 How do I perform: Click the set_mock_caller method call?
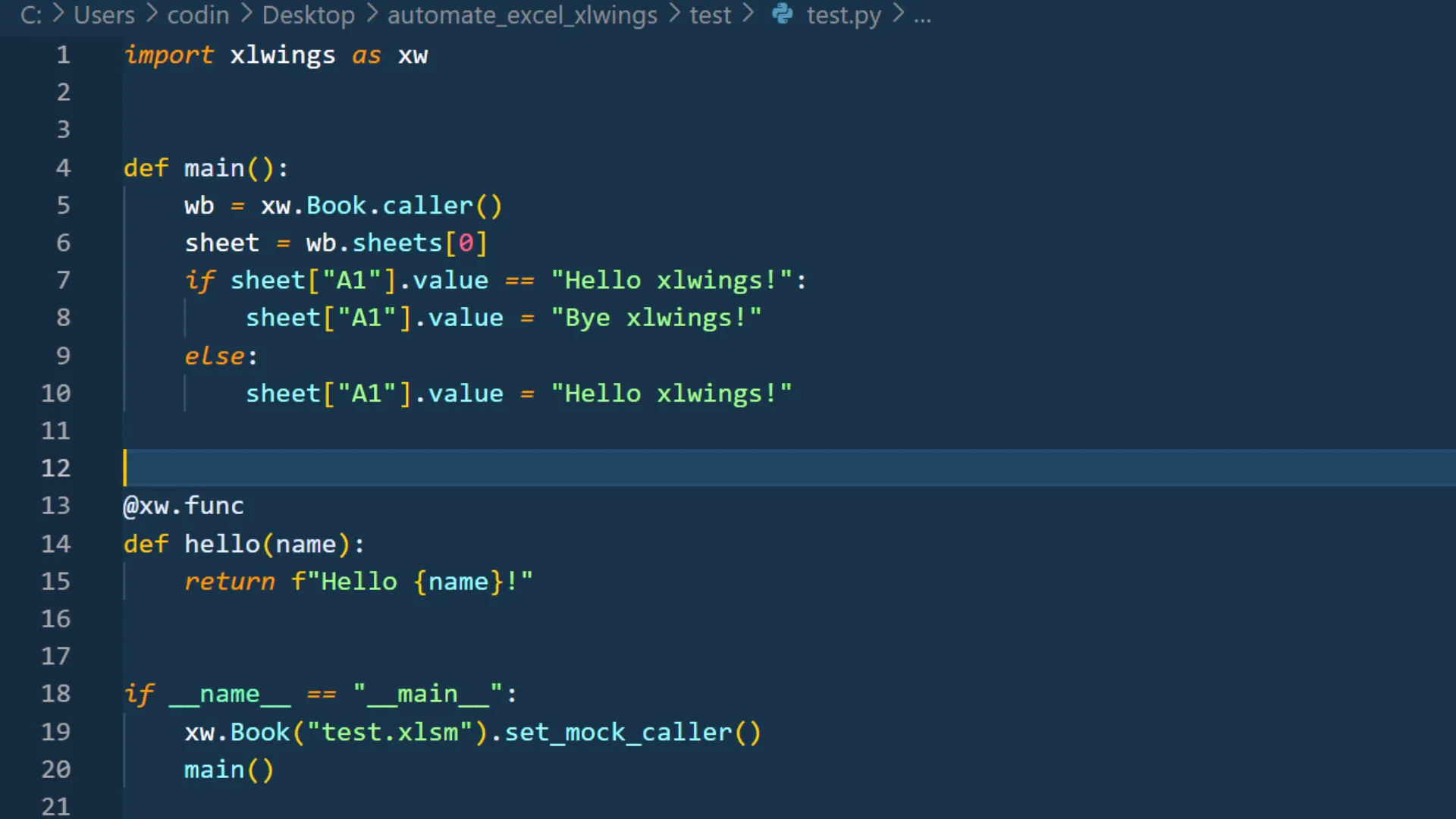618,732
